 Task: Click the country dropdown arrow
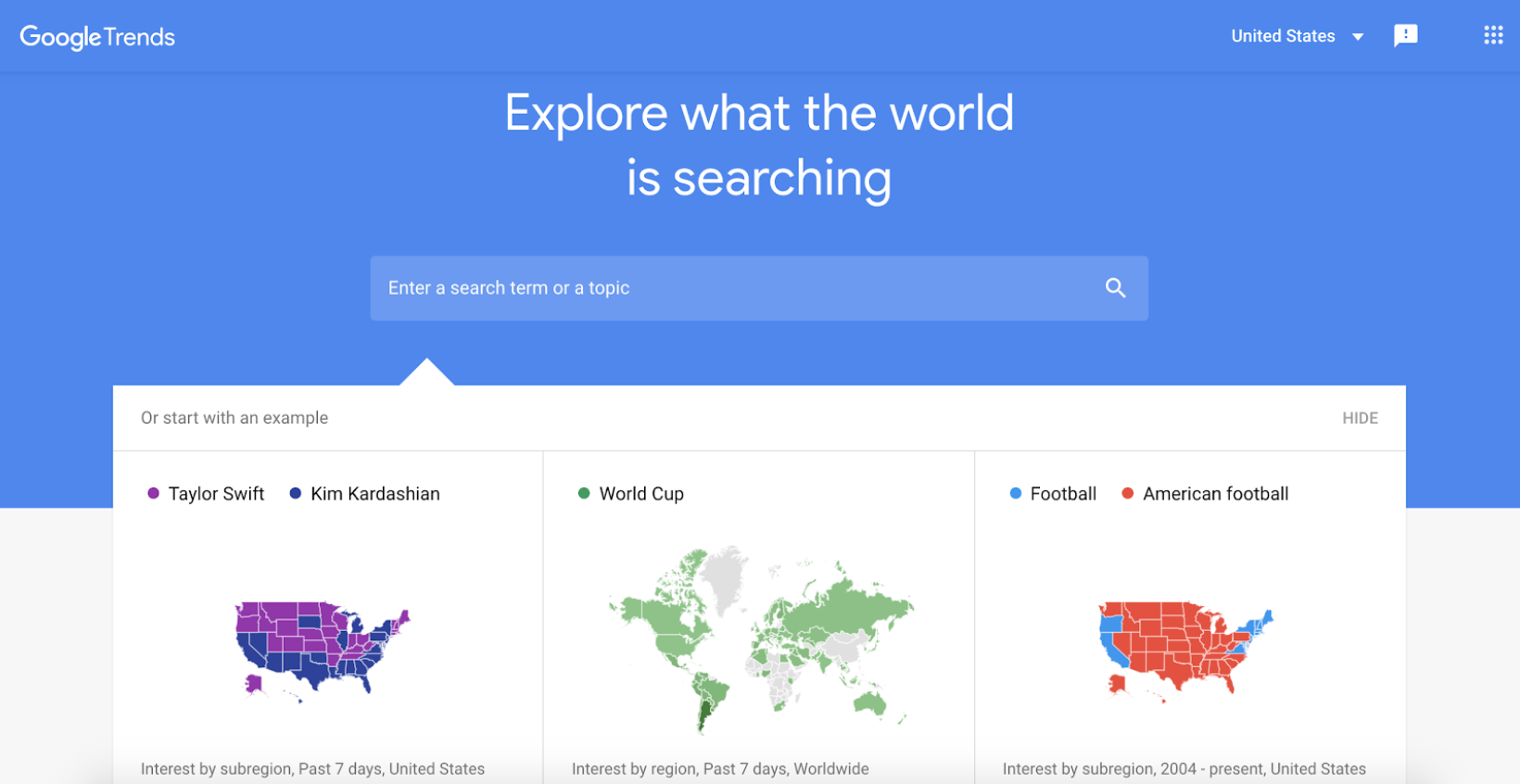click(x=1358, y=37)
